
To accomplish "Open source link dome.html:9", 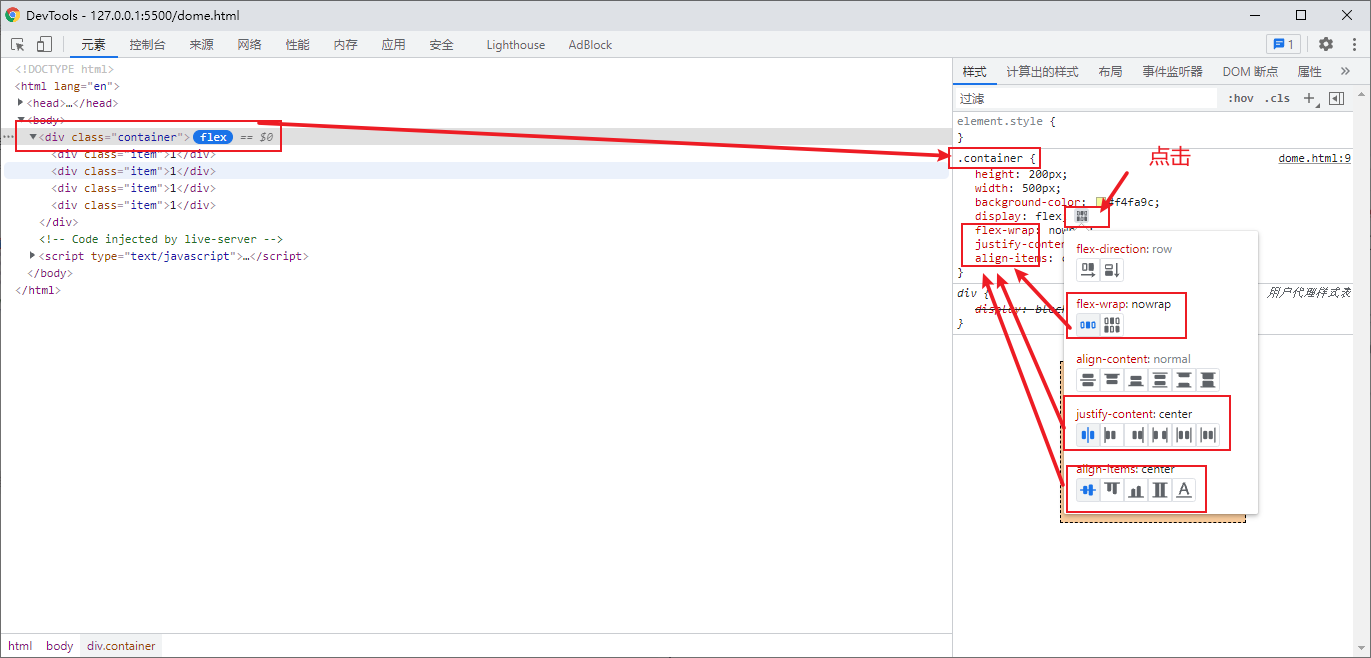I will click(x=1314, y=158).
